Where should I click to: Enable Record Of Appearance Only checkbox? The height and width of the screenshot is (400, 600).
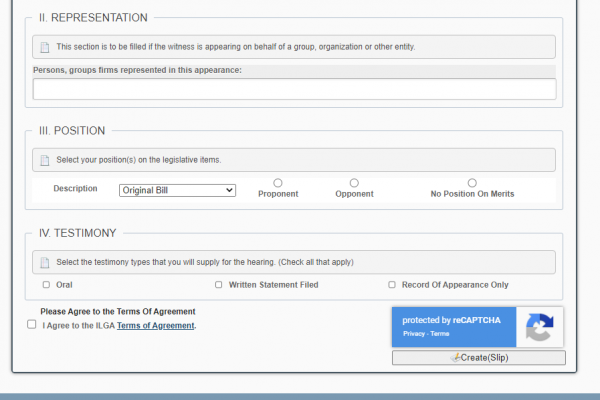pos(392,285)
